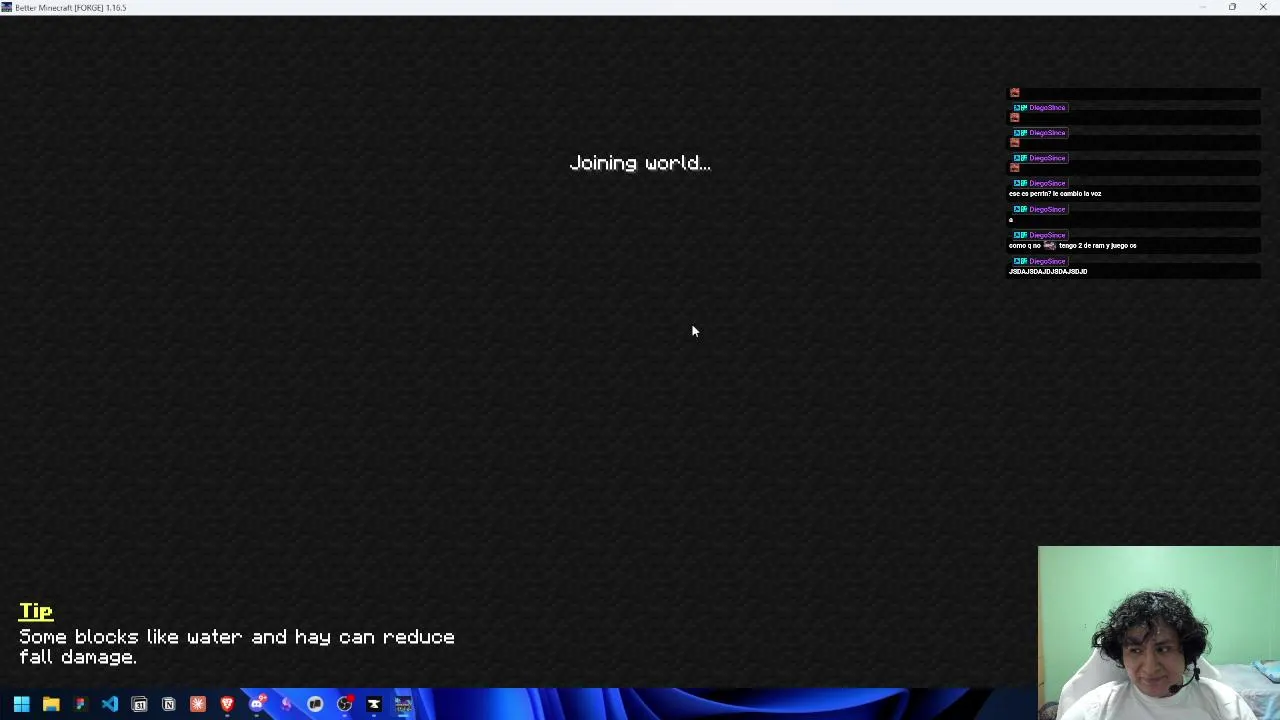1280x720 pixels.
Task: Click the tip text about fall damage
Action: click(x=237, y=647)
